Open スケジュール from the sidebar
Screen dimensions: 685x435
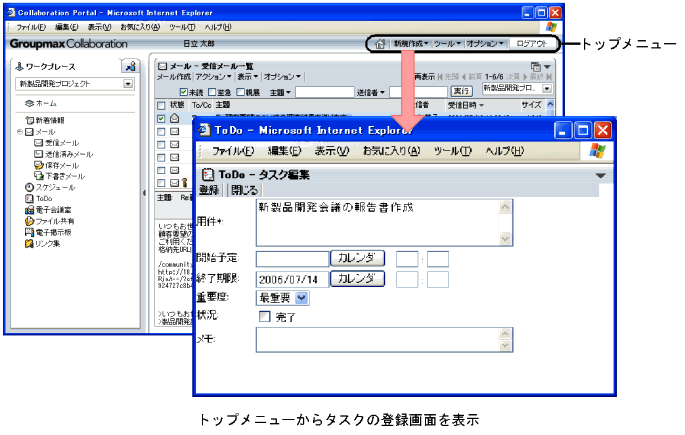(50, 187)
